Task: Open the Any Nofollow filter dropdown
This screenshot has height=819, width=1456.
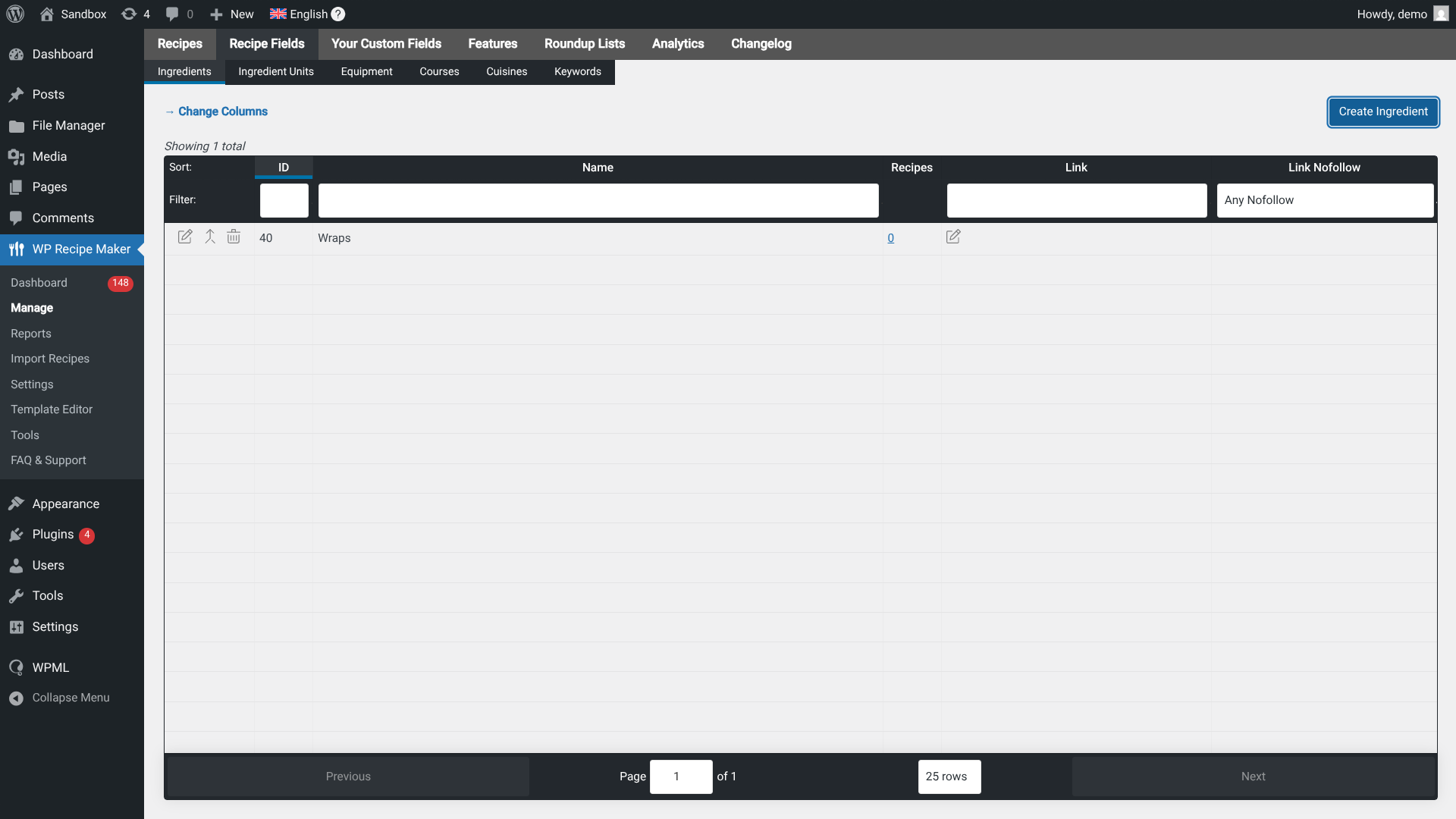Action: 1325,200
